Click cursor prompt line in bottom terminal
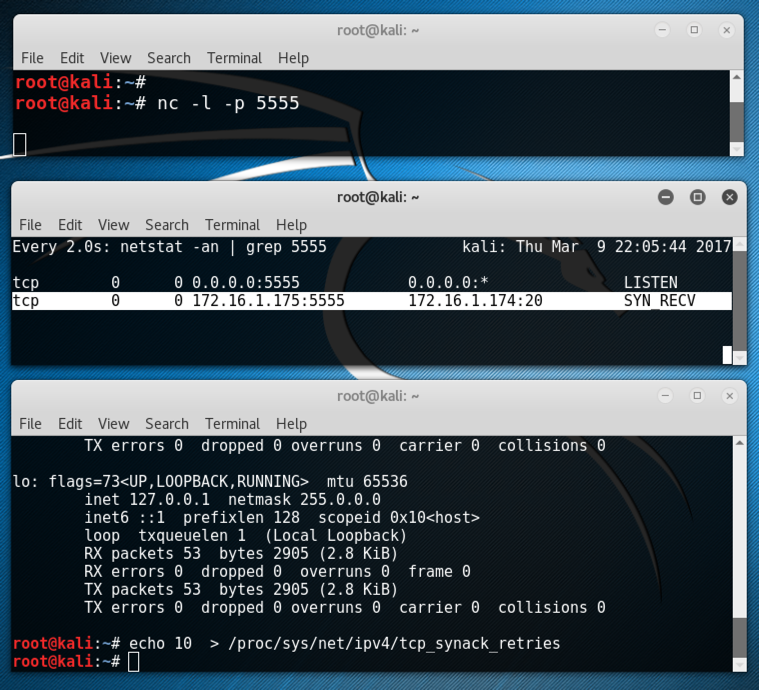Viewport: 759px width, 690px height. 76,662
